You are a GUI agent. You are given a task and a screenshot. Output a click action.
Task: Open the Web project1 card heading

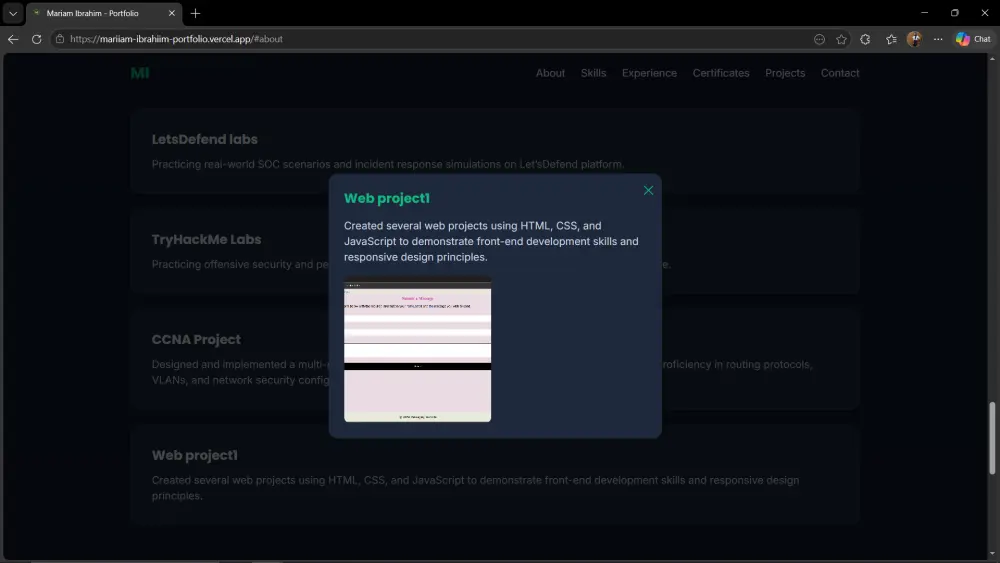[195, 455]
